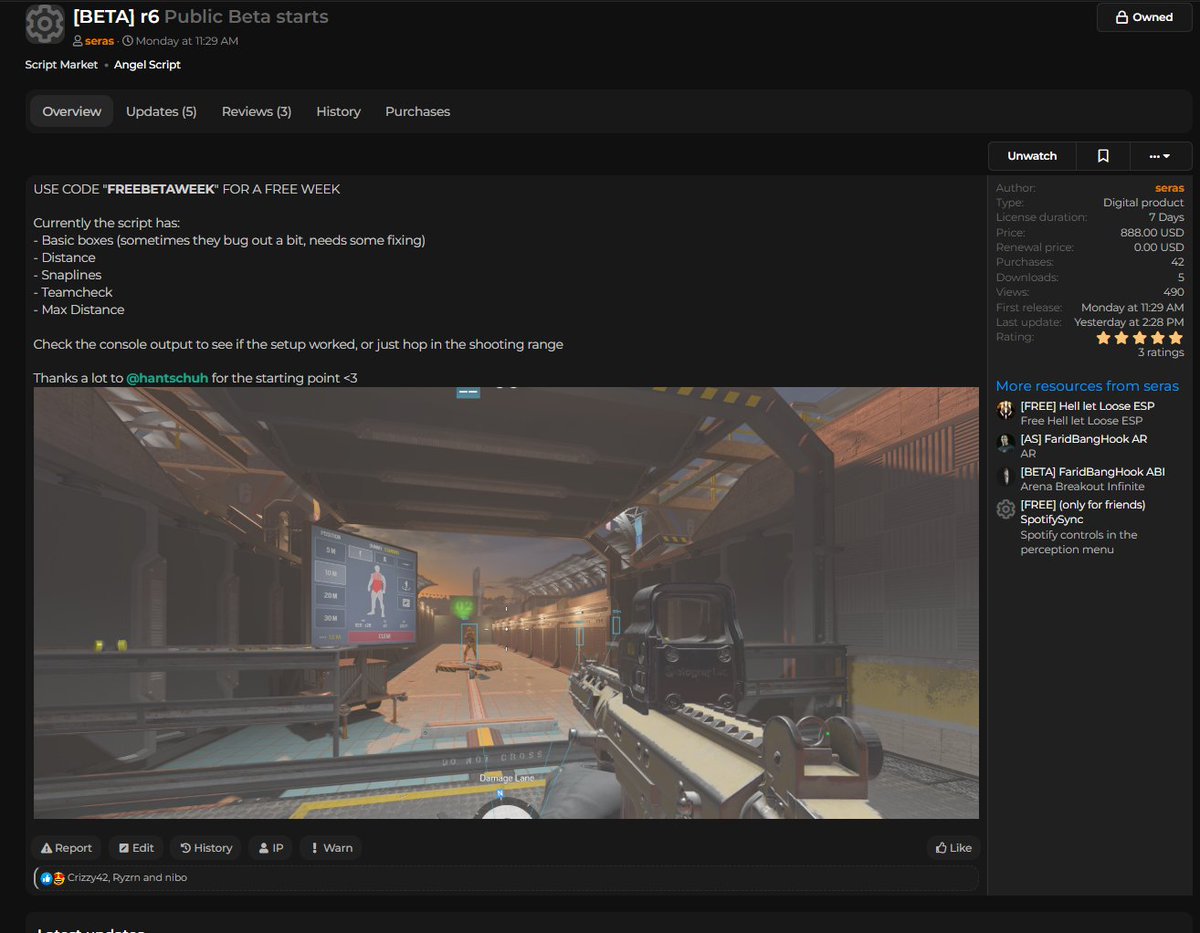
Task: Open author seras profile link under title
Action: click(x=99, y=41)
